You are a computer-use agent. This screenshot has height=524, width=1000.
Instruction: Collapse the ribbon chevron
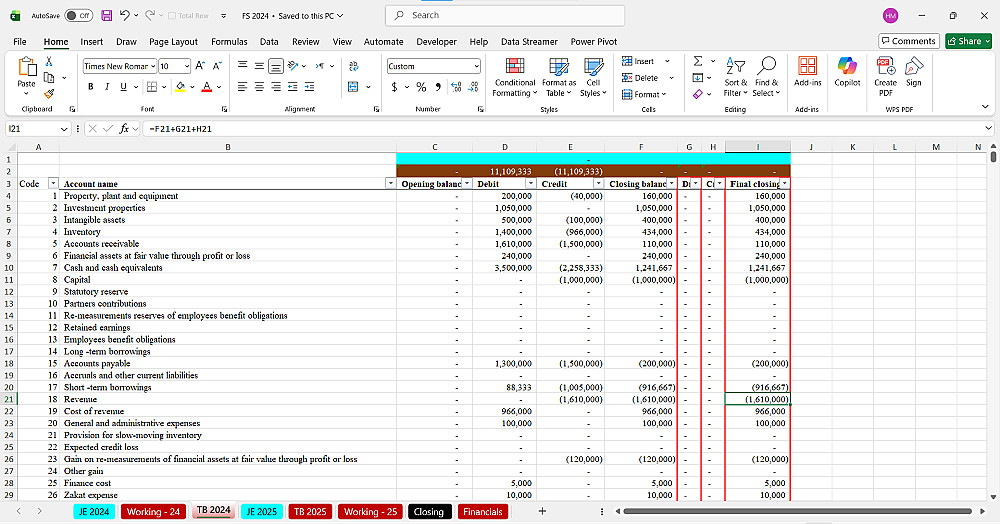985,106
